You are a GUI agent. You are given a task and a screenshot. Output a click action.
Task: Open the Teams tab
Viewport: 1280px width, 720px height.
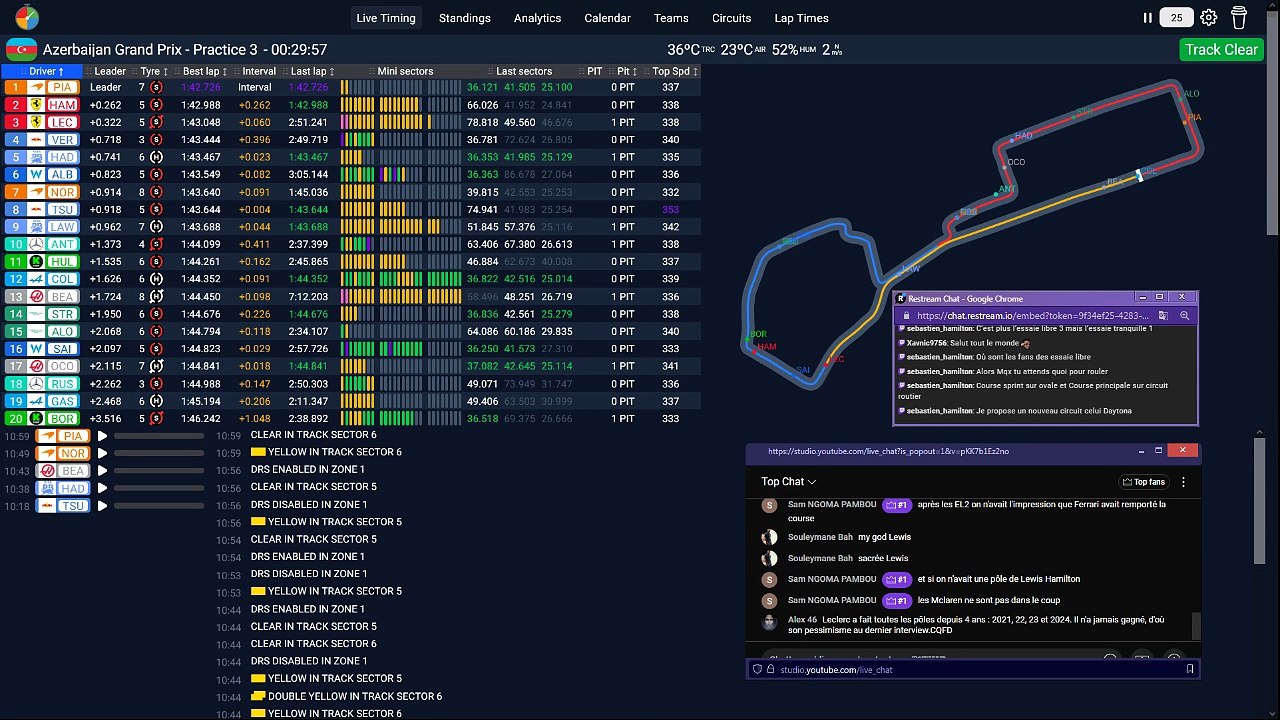pyautogui.click(x=671, y=18)
